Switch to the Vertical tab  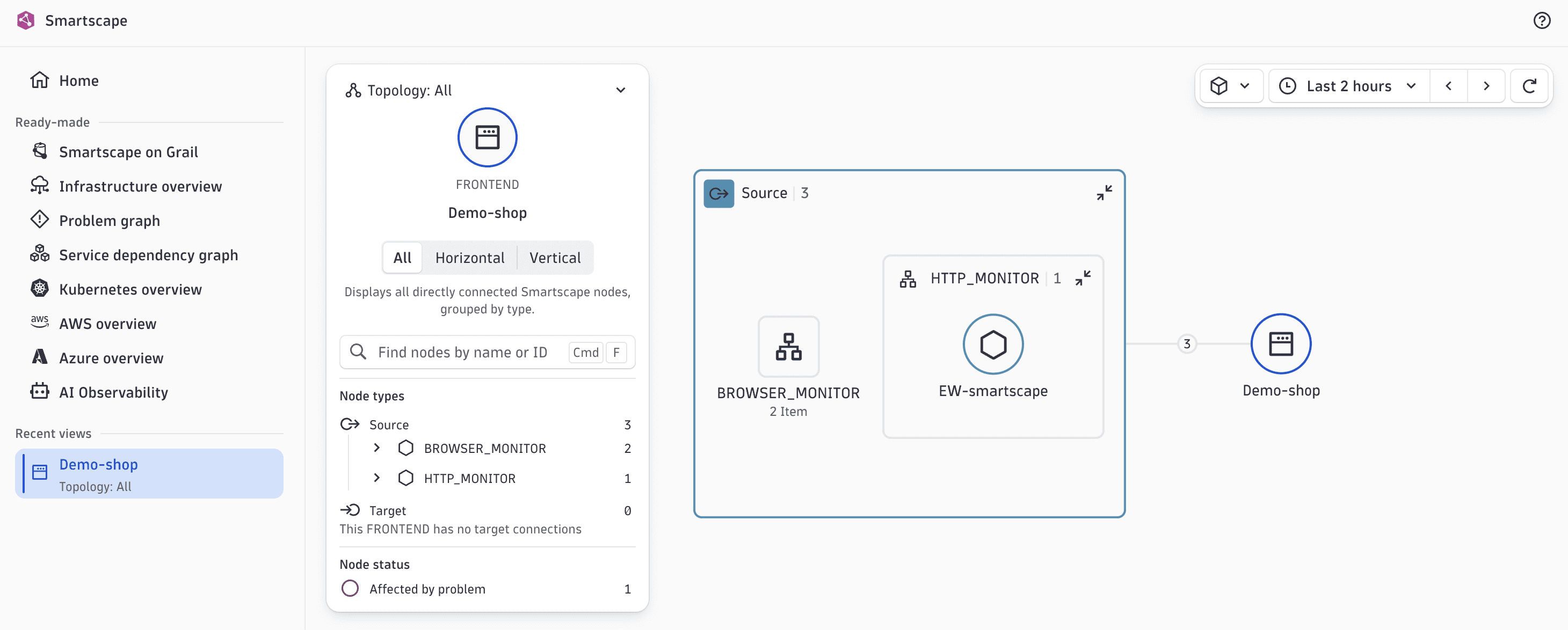(x=555, y=258)
